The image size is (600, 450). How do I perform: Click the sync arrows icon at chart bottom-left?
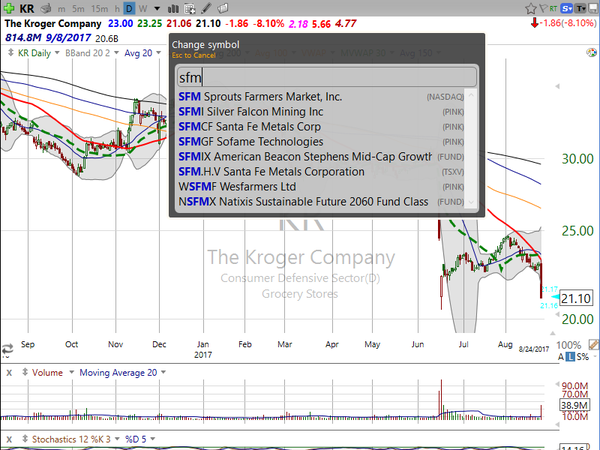click(x=7, y=349)
